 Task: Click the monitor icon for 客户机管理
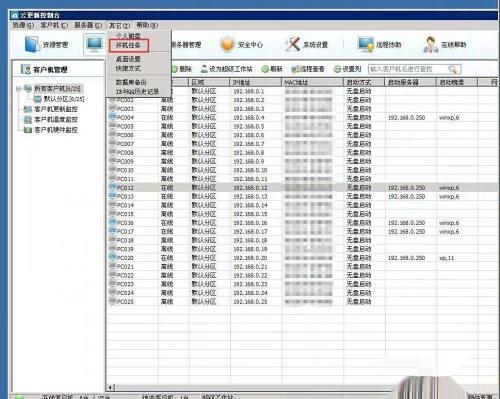94,44
